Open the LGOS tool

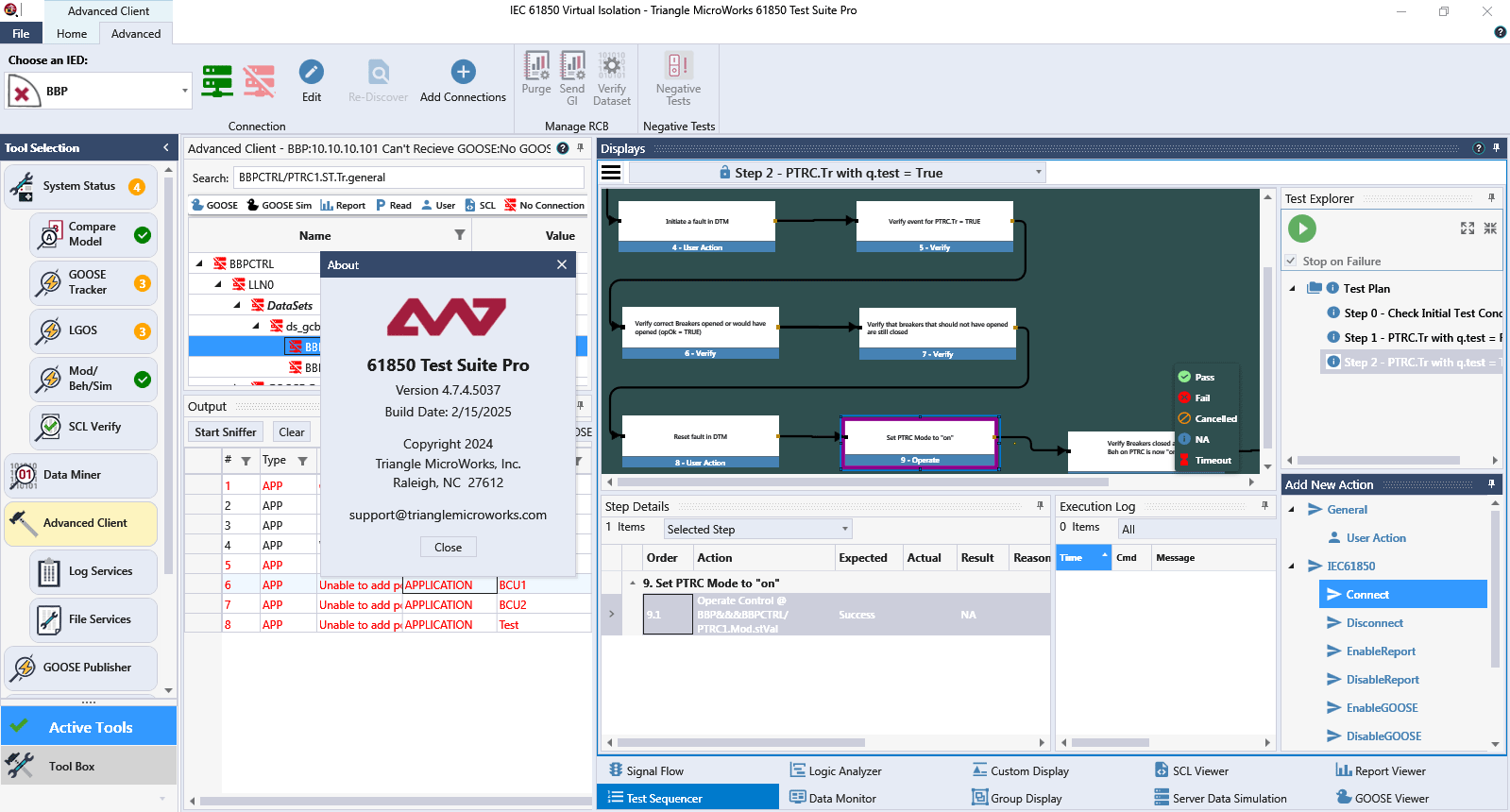[x=93, y=330]
